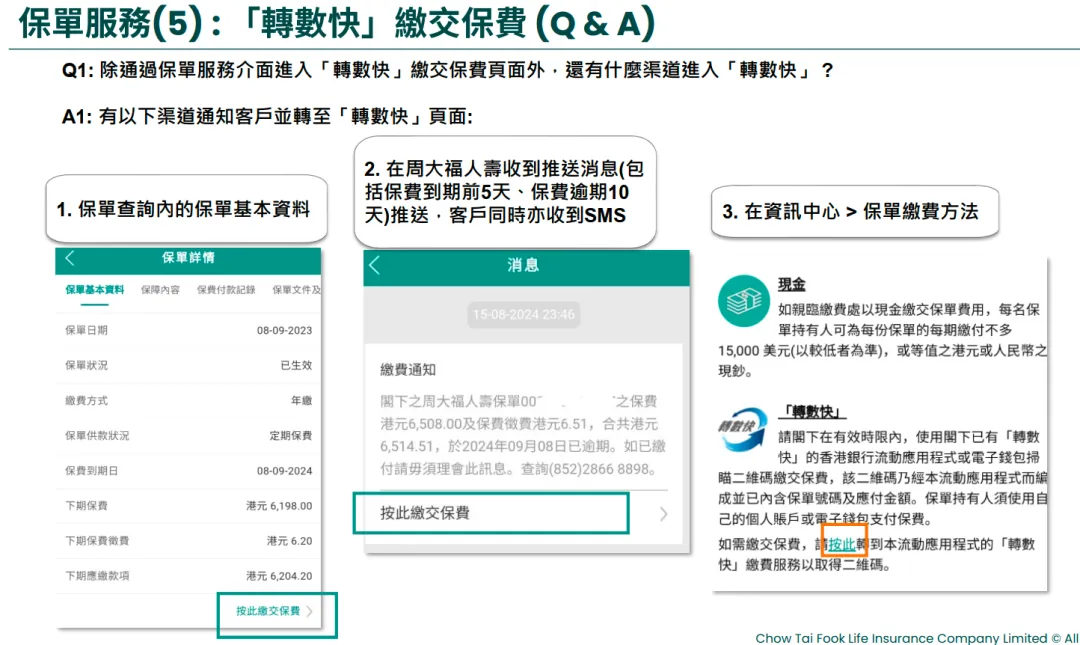
Task: Click the 現金 heading
Action: pos(791,284)
